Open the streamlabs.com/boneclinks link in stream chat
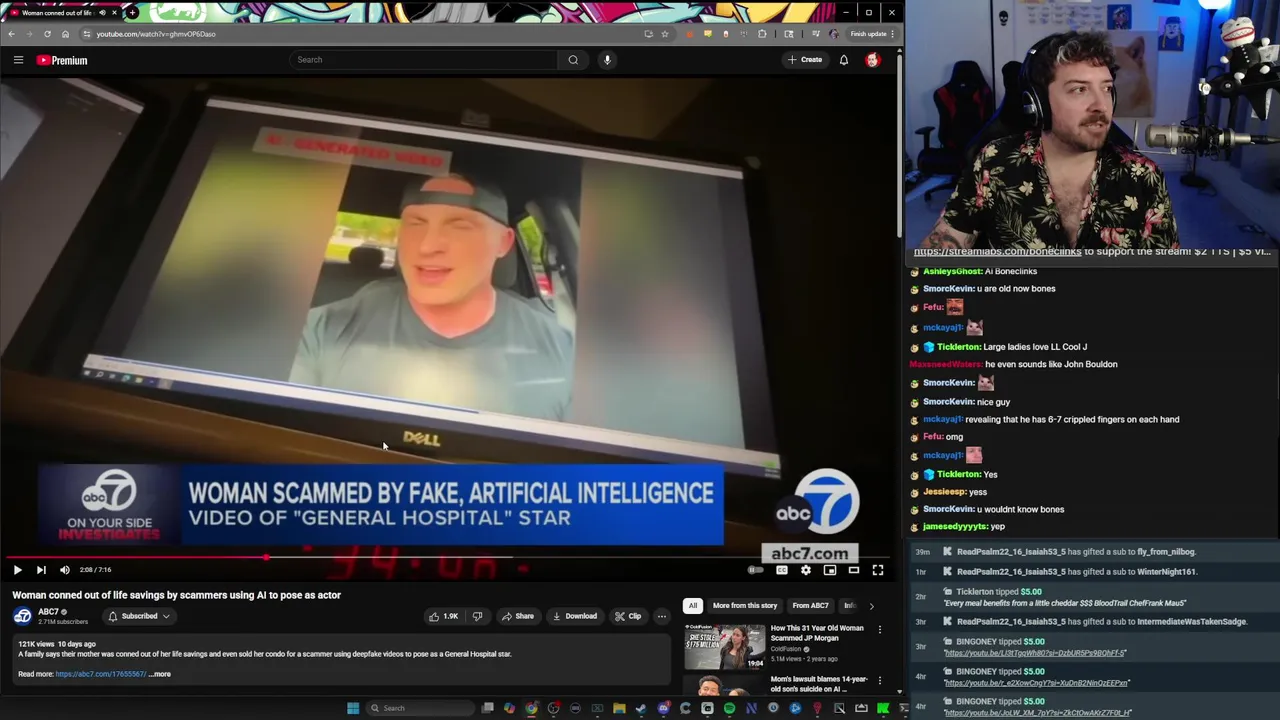The image size is (1280, 720). coord(997,251)
